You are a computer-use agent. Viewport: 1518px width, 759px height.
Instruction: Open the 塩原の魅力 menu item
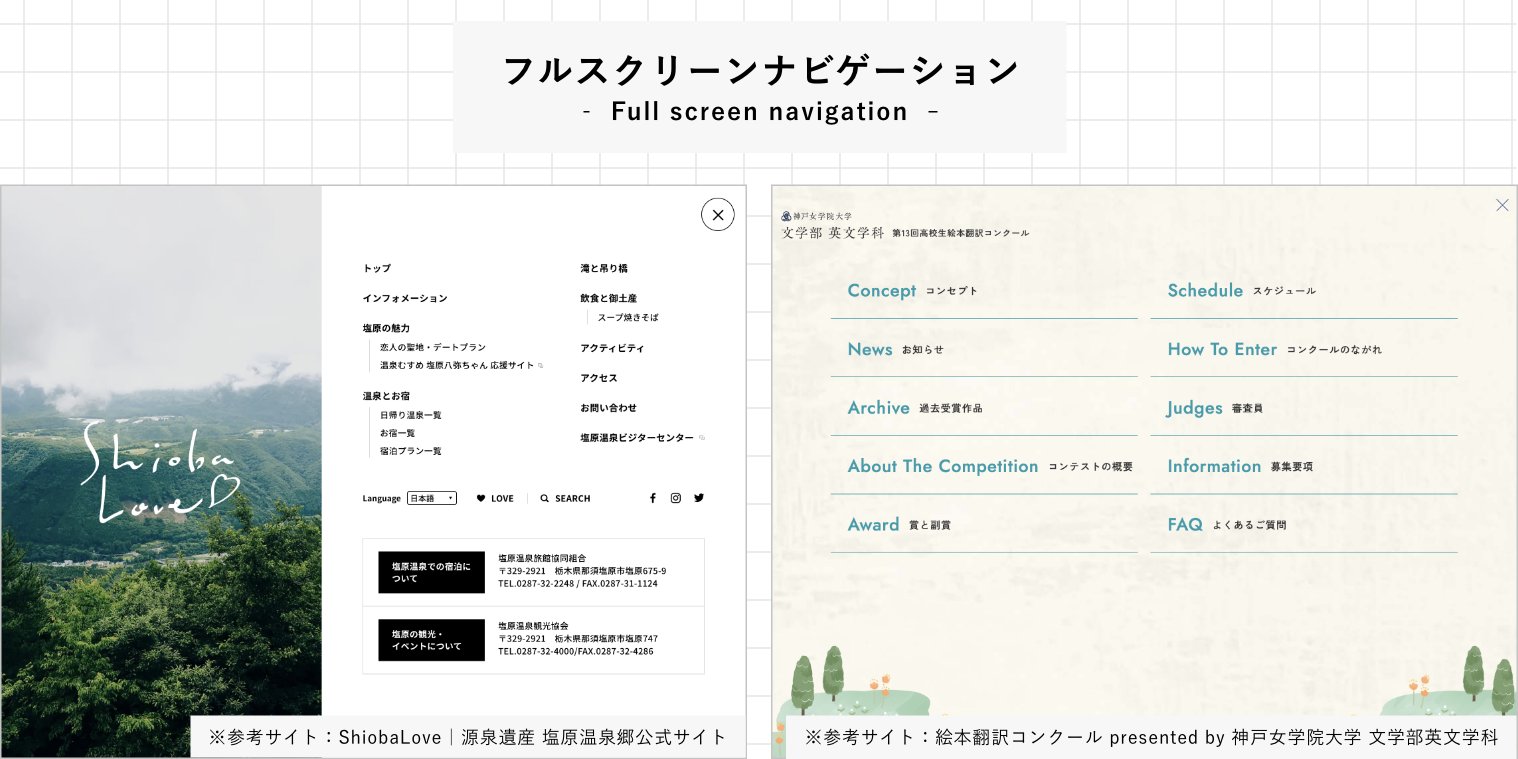[386, 328]
